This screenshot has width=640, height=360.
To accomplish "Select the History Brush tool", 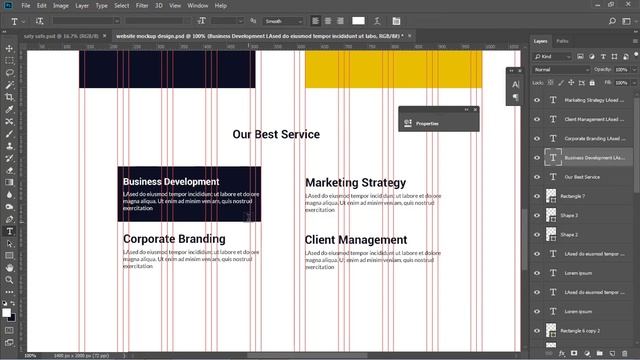I will (9, 158).
